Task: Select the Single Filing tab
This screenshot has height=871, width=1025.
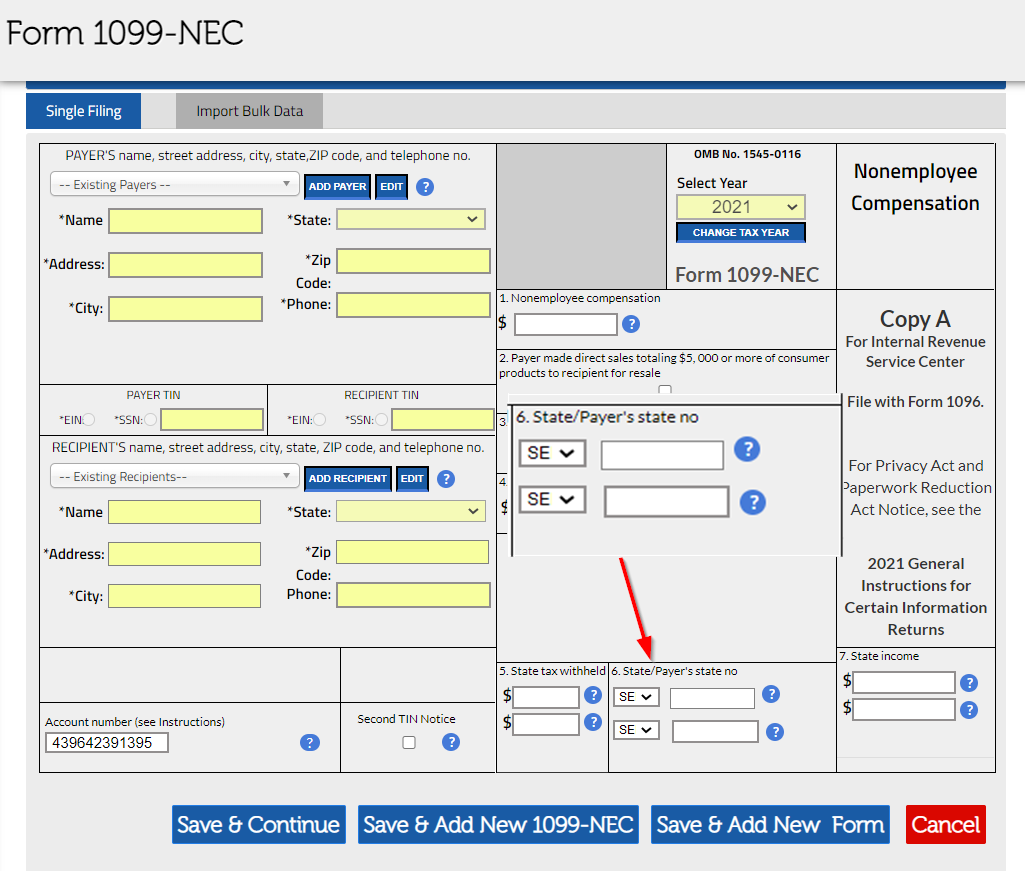Action: 83,111
